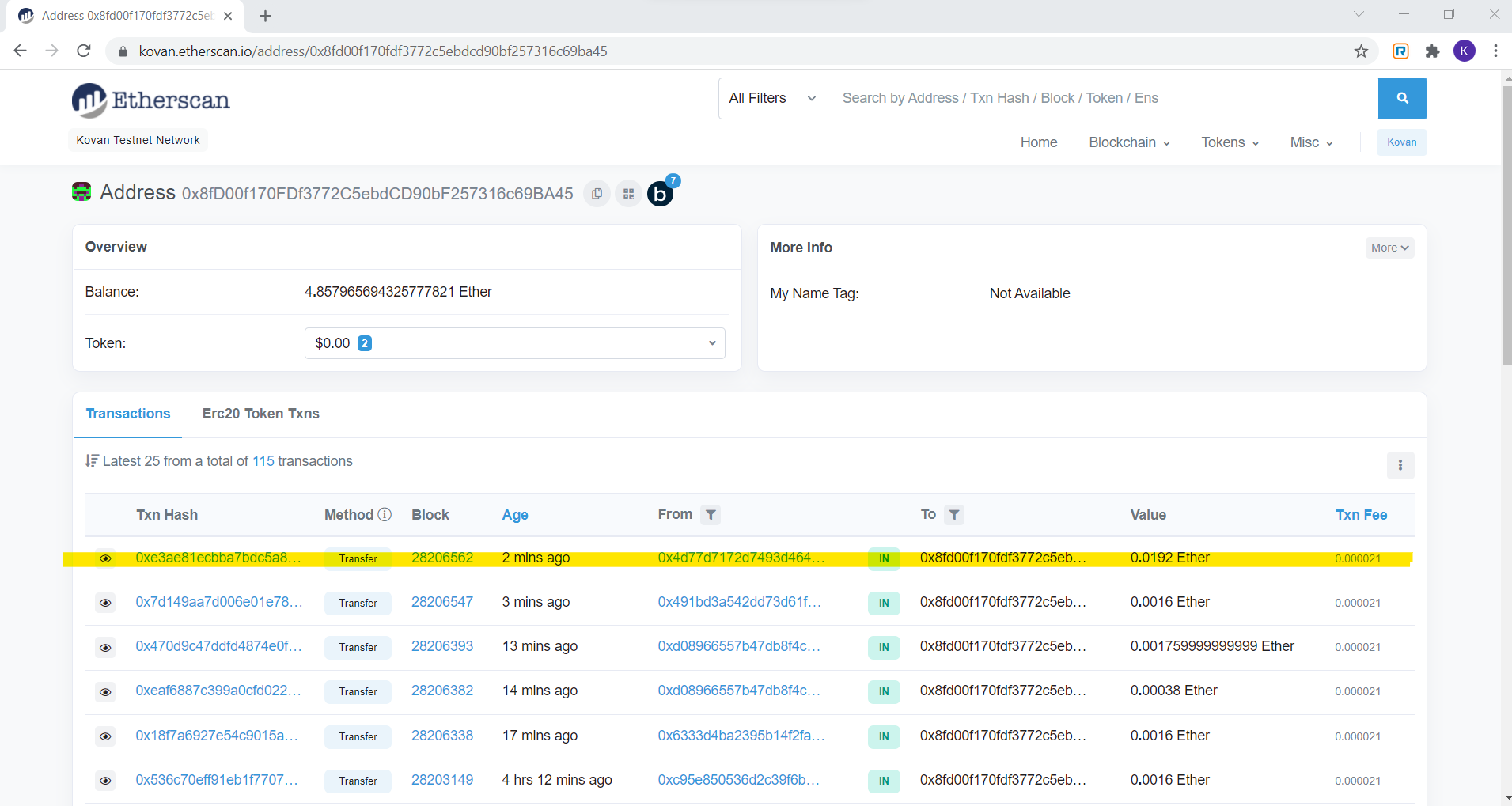The image size is (1512, 806).
Task: Open block 28206547
Action: (441, 602)
